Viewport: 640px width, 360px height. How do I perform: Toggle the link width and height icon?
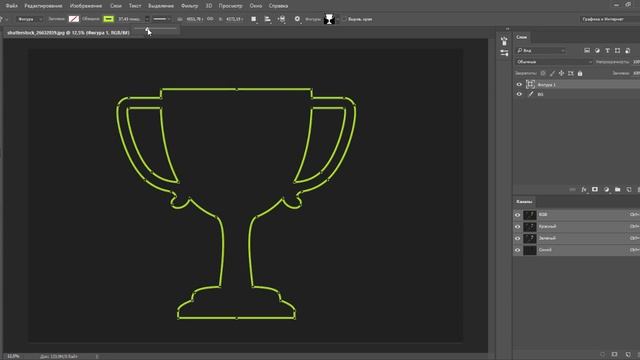(x=210, y=19)
